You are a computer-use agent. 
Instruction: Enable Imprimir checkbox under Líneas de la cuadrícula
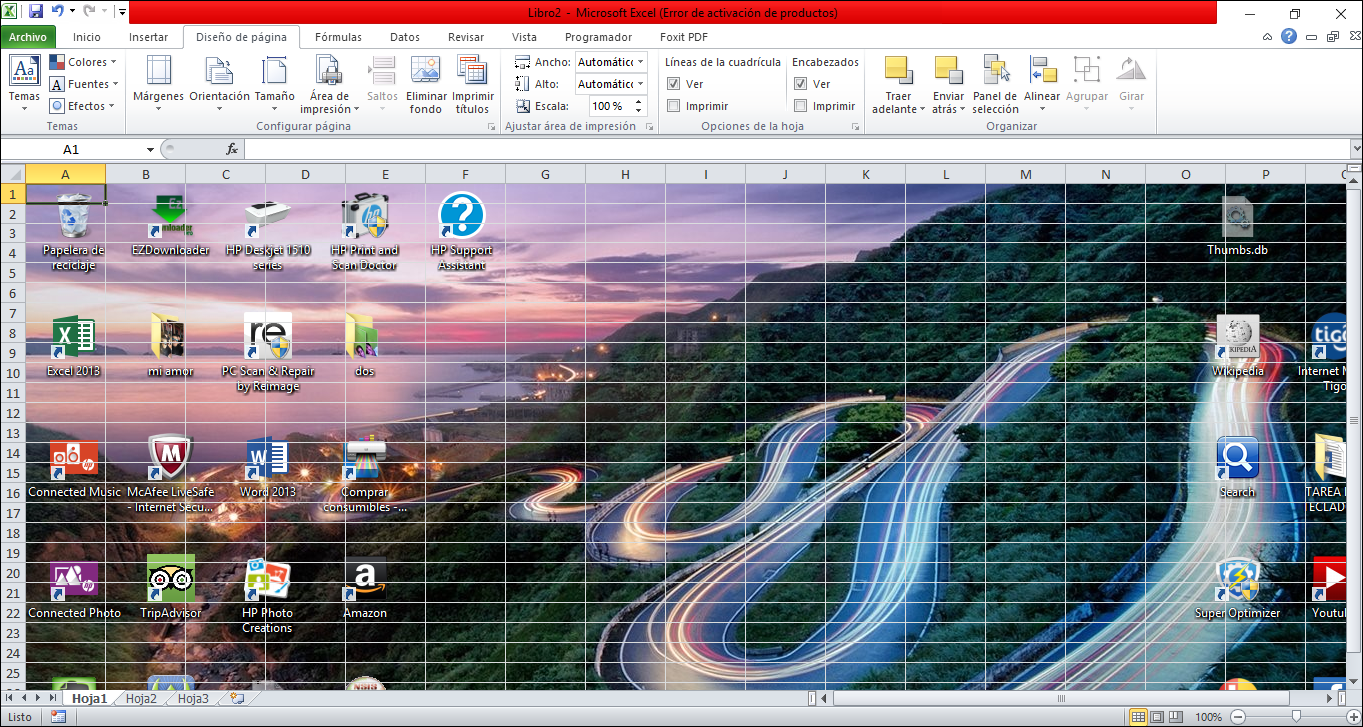click(674, 106)
